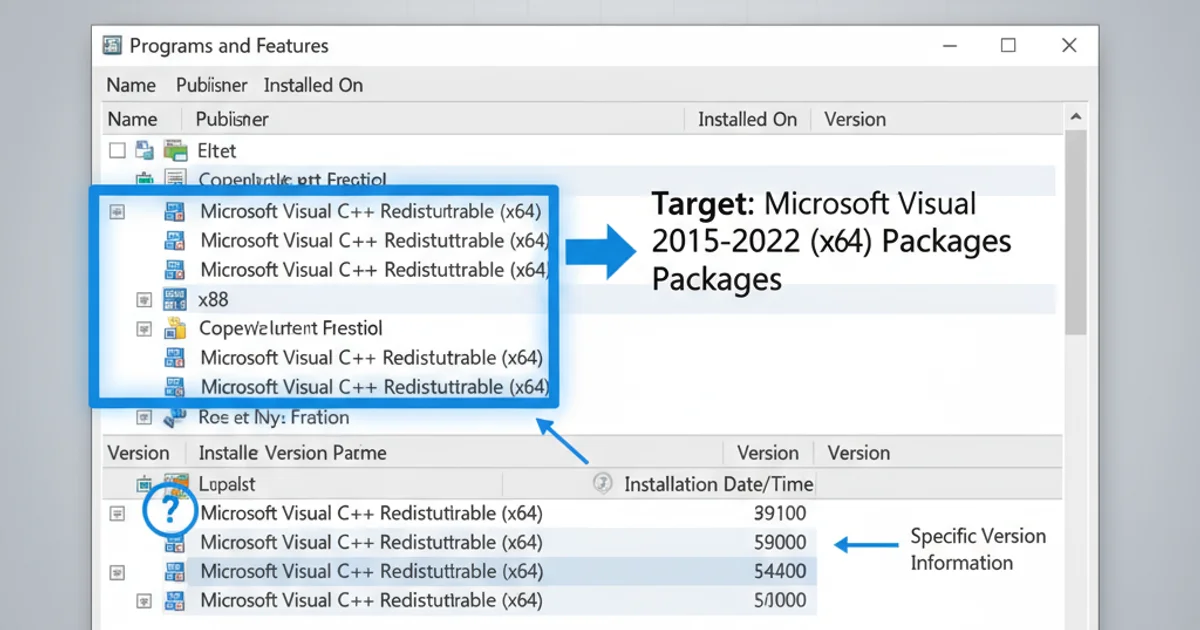The width and height of the screenshot is (1200, 630).
Task: Expand the first Microsoft Visual C++ group
Action: tap(117, 211)
